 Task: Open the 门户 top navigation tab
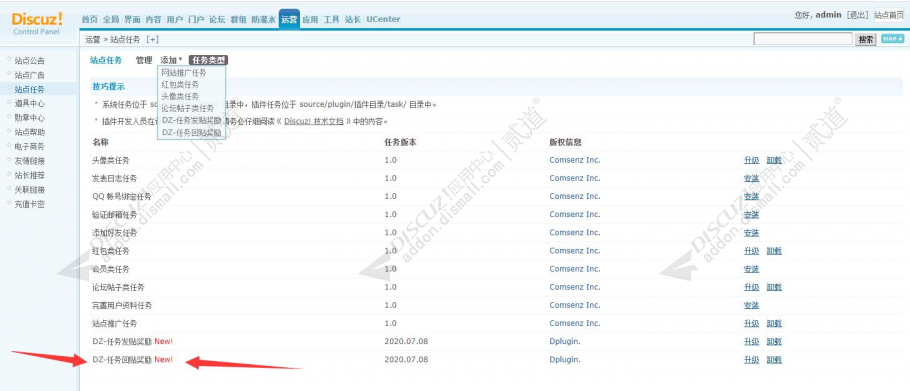click(196, 19)
